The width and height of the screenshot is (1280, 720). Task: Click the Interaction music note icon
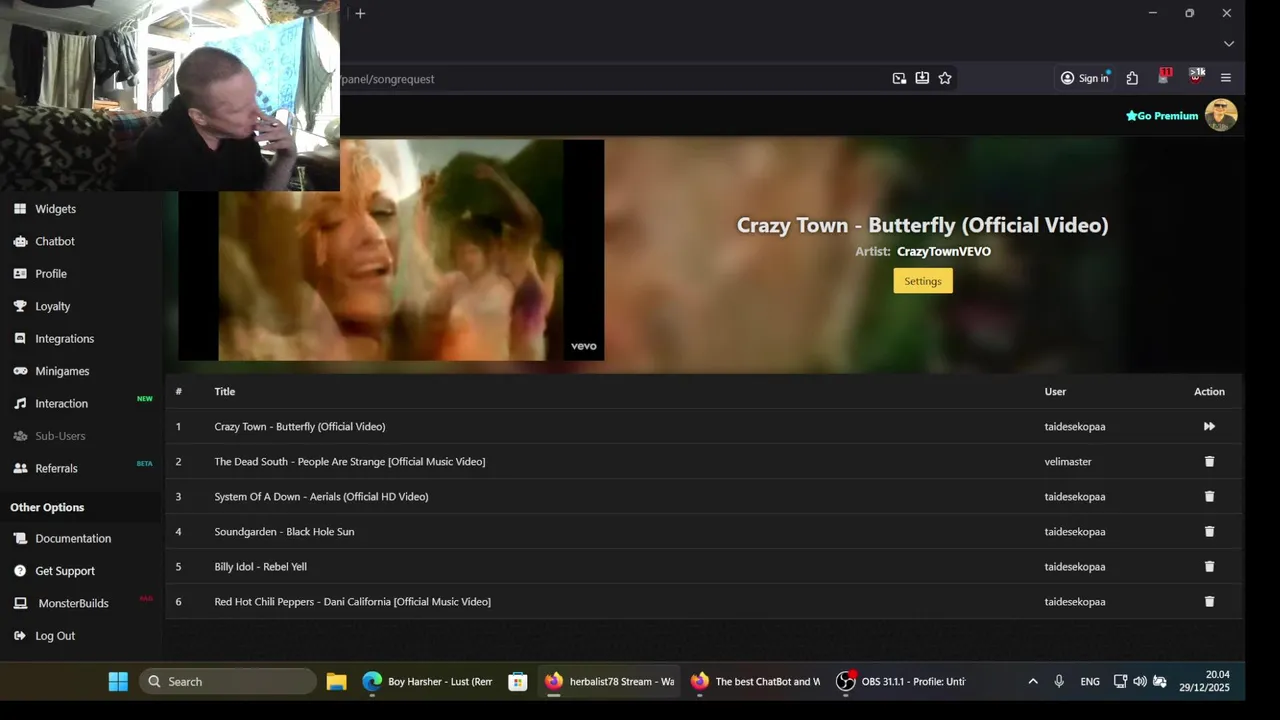[x=20, y=404]
